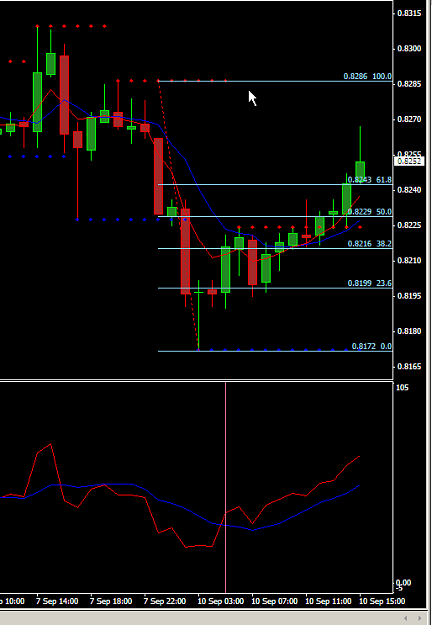432x625 pixels.
Task: Click the 0.8165 price scale value
Action: click(x=409, y=366)
